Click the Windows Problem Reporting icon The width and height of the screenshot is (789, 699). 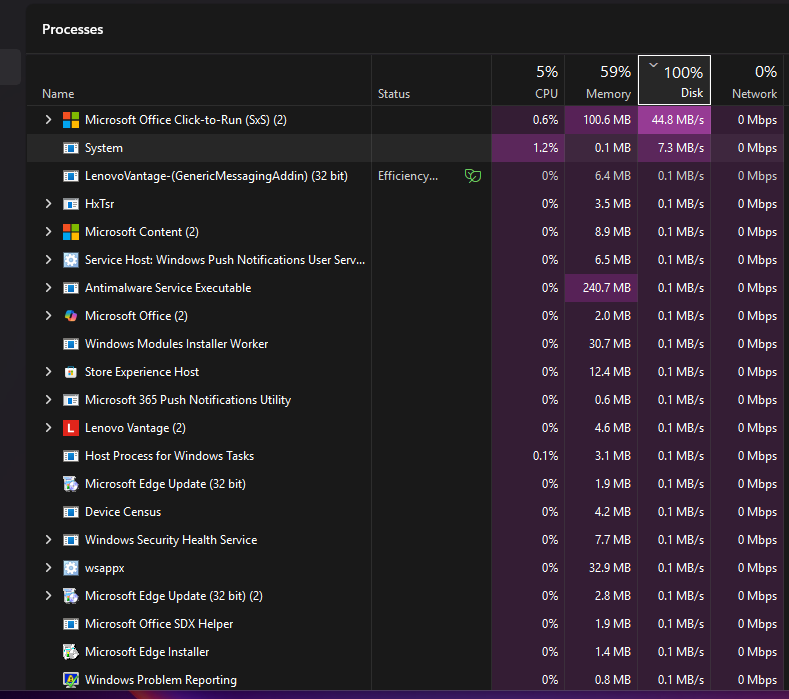click(x=71, y=680)
